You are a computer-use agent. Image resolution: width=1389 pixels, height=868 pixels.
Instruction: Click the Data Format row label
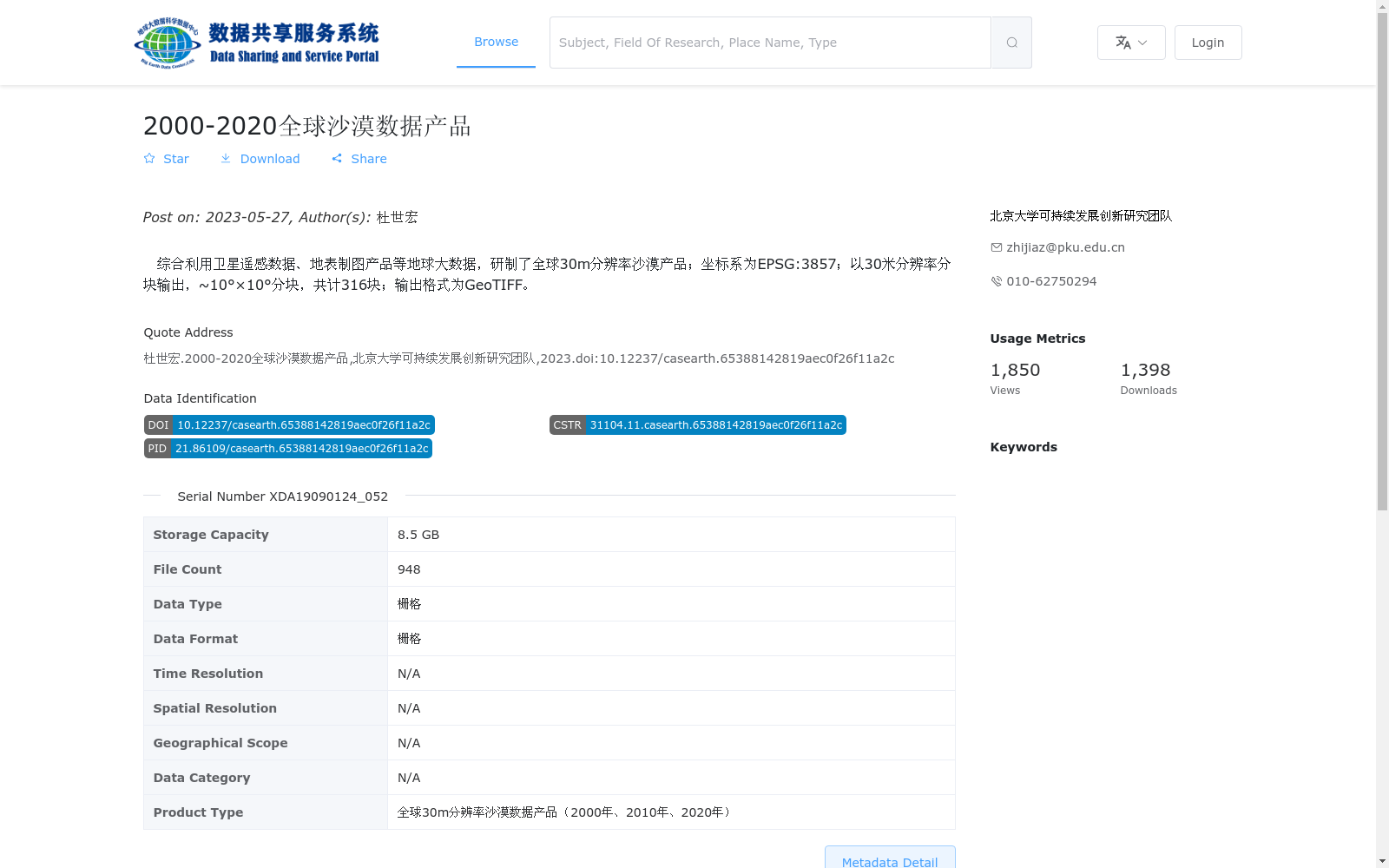click(x=195, y=639)
